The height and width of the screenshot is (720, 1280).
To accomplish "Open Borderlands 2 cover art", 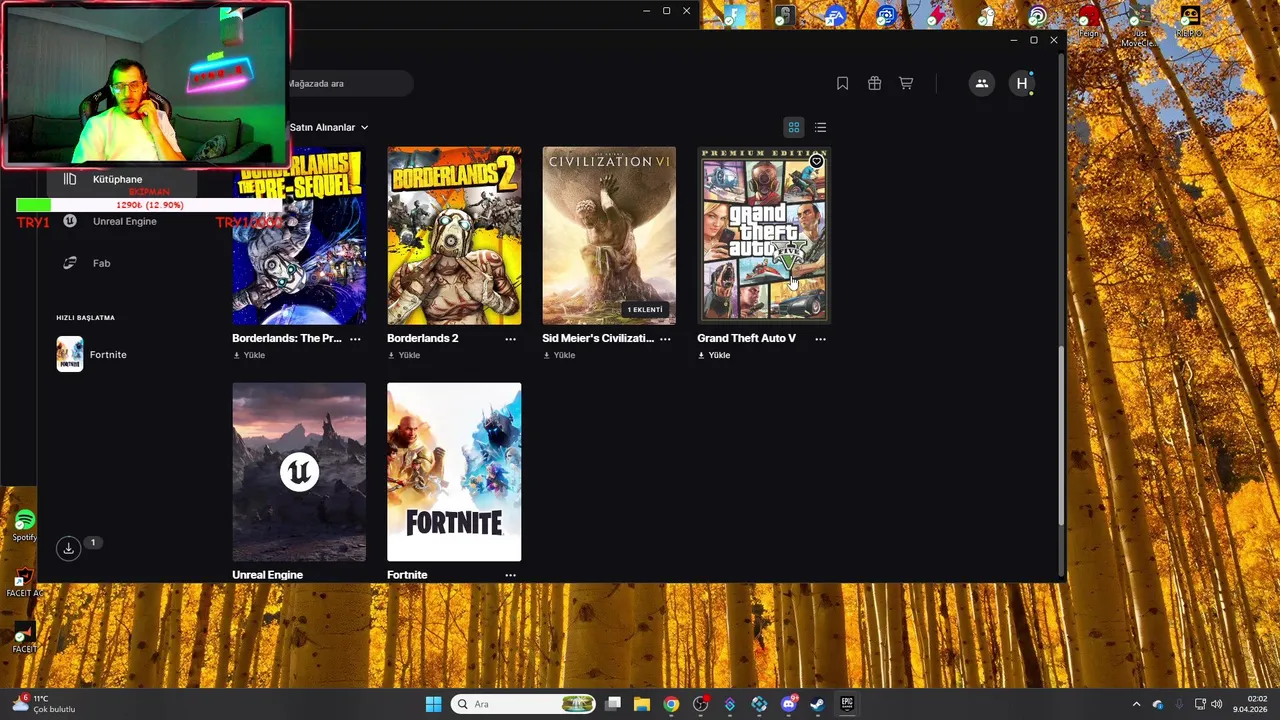I will tap(454, 236).
